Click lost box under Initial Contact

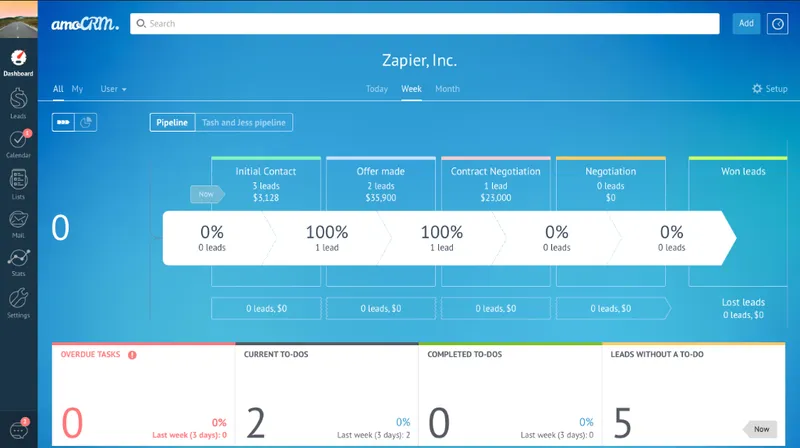[266, 309]
